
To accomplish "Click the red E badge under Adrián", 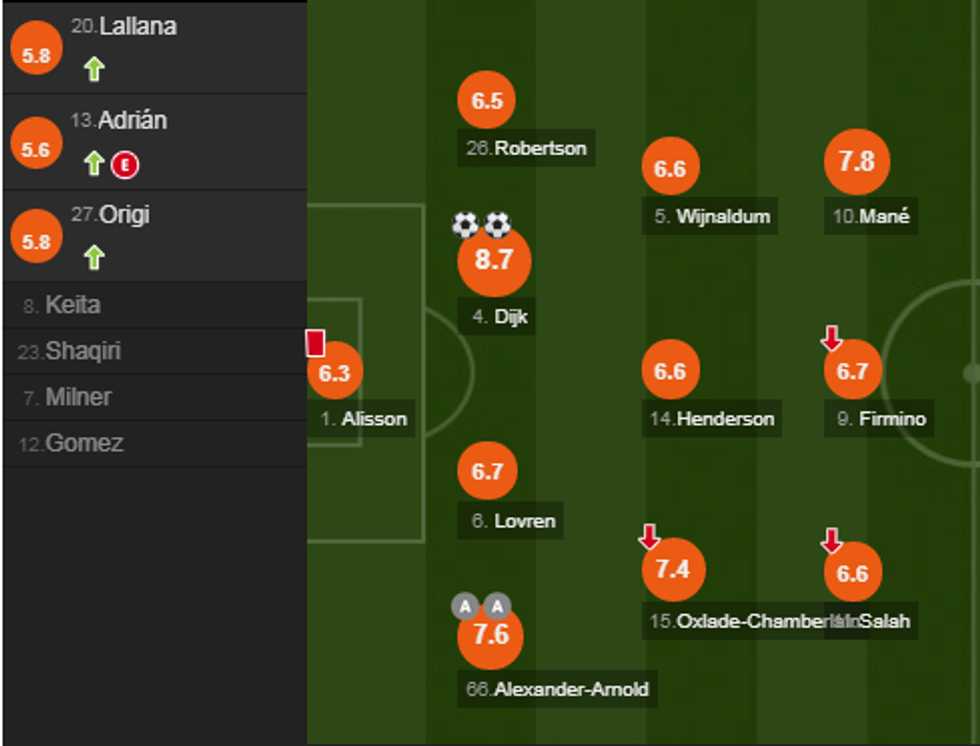I will [124, 164].
